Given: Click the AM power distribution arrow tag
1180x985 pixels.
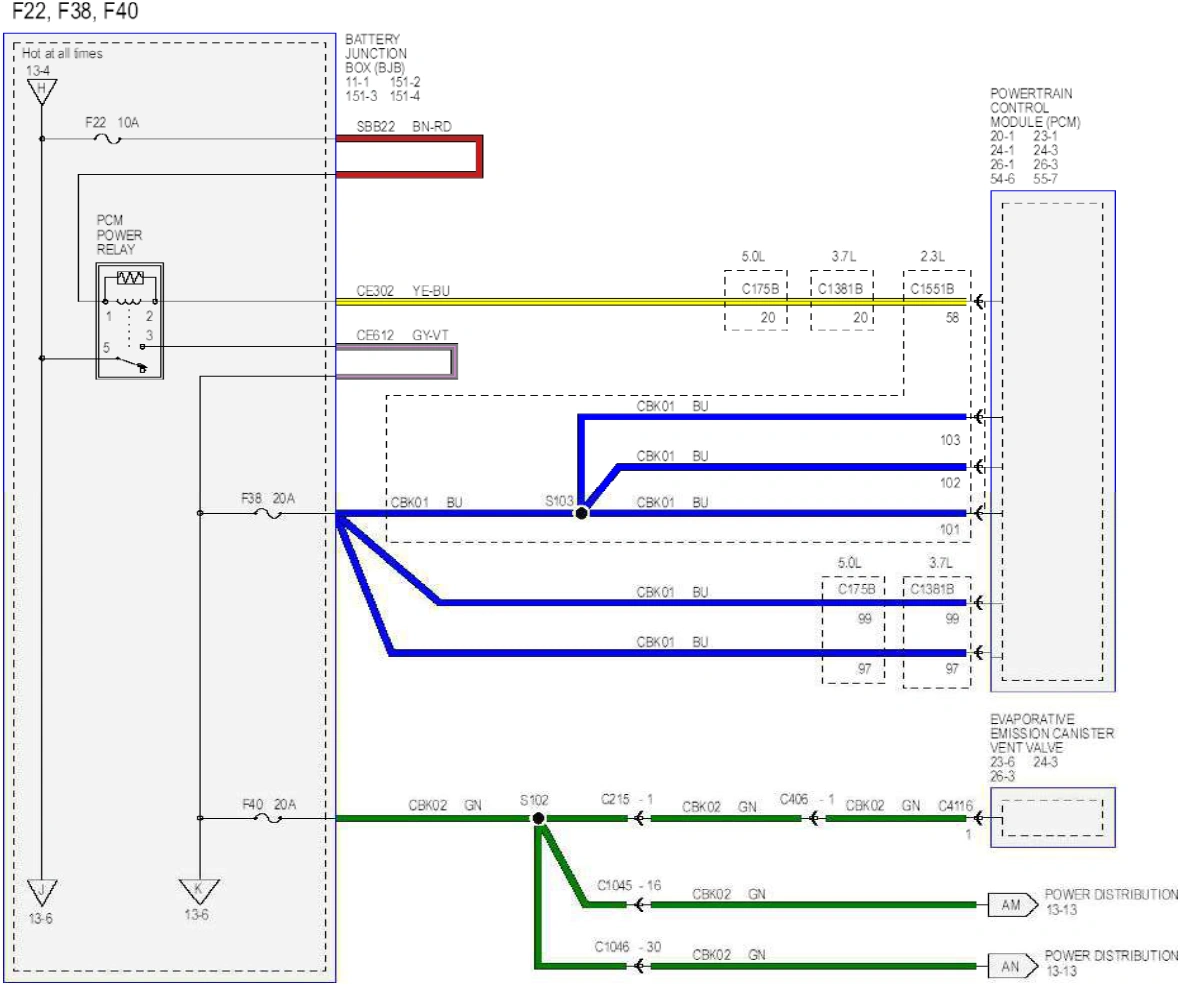Looking at the screenshot, I should tap(1012, 904).
